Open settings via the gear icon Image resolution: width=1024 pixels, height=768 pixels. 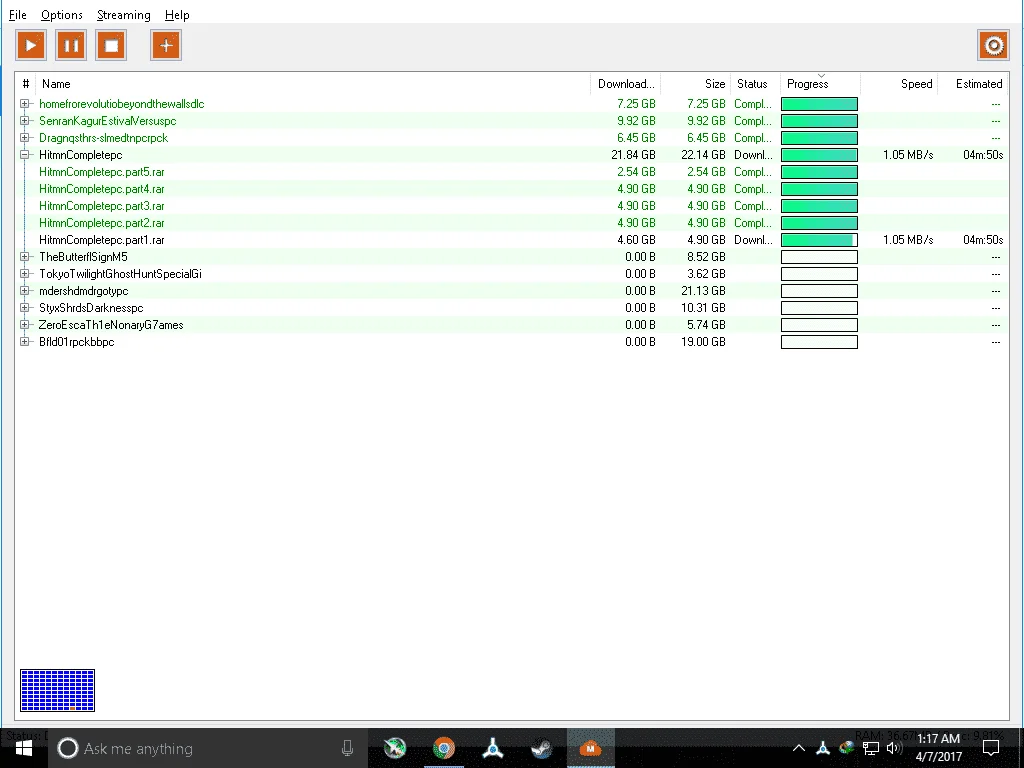(x=993, y=46)
